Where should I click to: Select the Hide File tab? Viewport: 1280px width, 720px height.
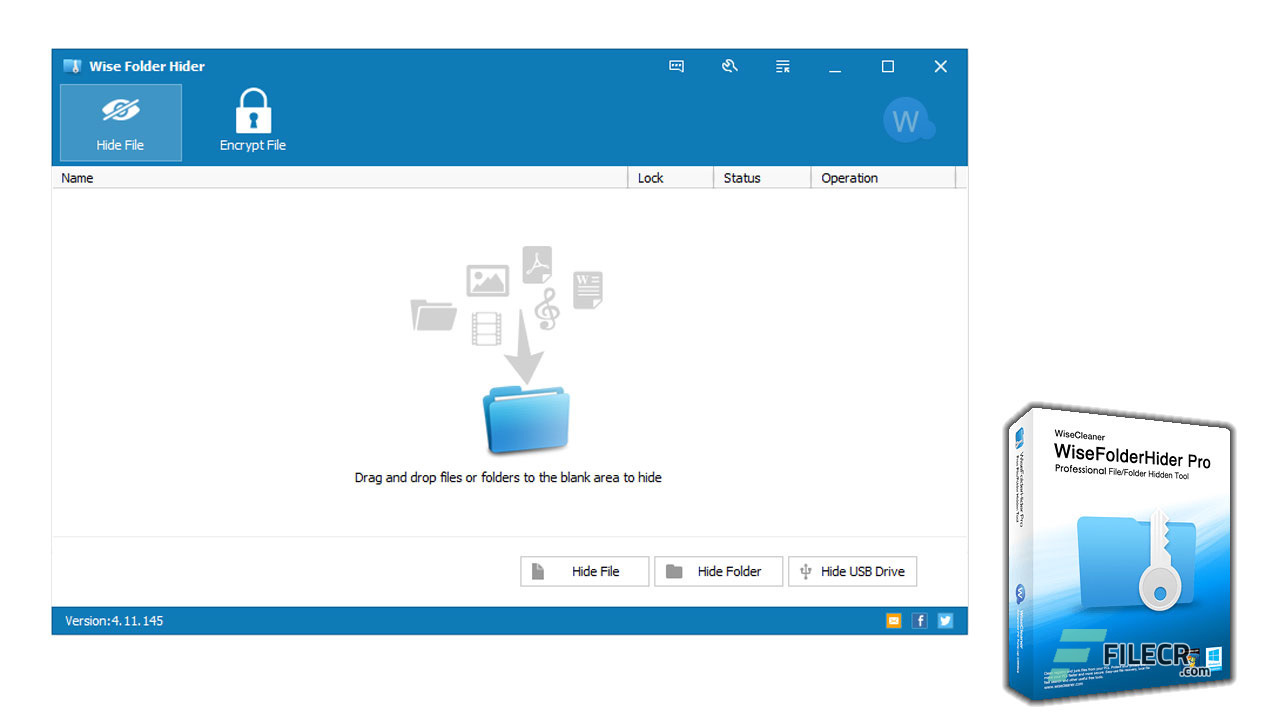tap(120, 122)
